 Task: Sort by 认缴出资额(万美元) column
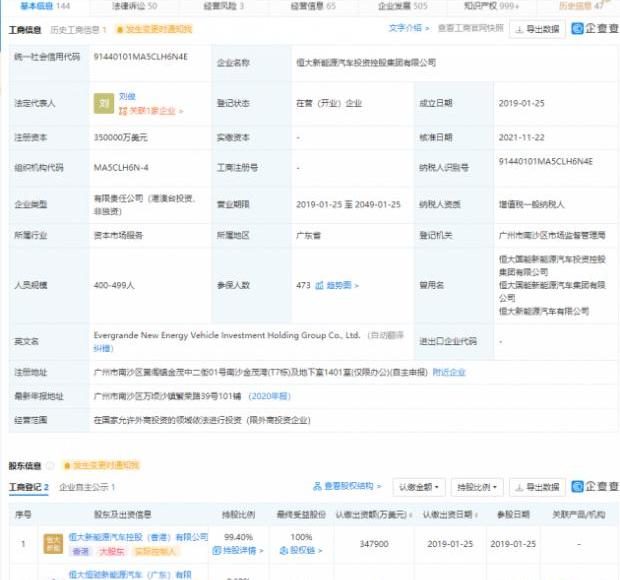point(374,515)
